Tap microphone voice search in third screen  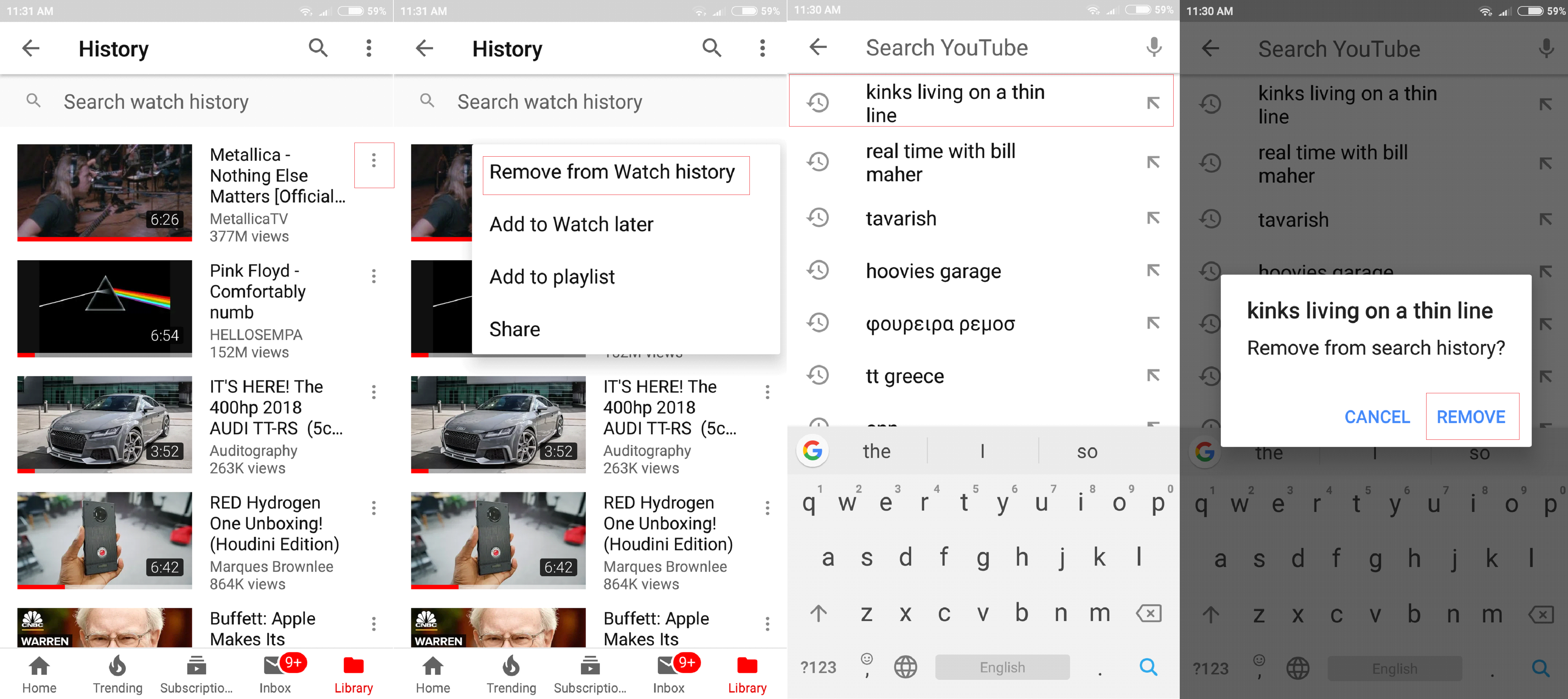[x=1153, y=47]
